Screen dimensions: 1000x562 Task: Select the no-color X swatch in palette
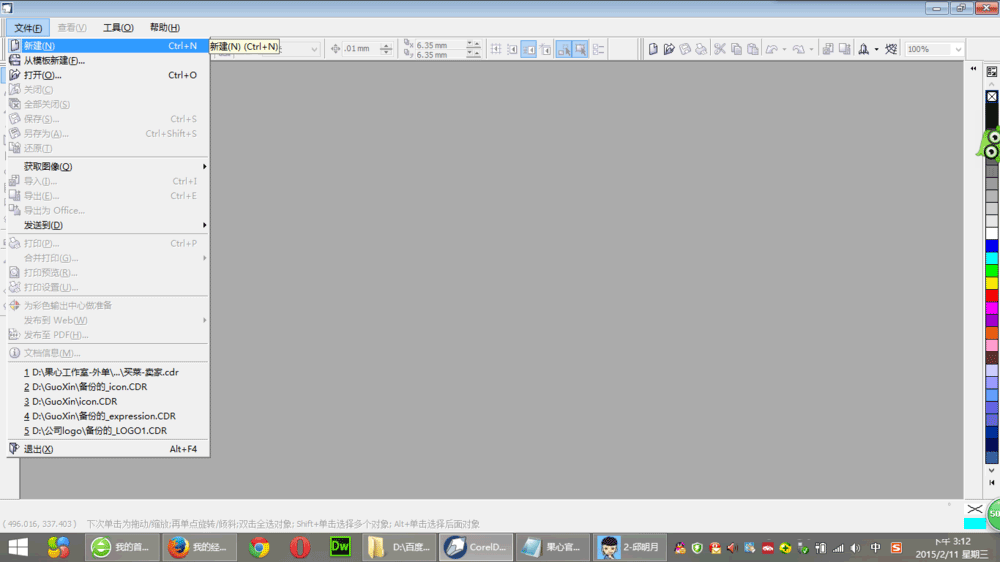coord(992,96)
